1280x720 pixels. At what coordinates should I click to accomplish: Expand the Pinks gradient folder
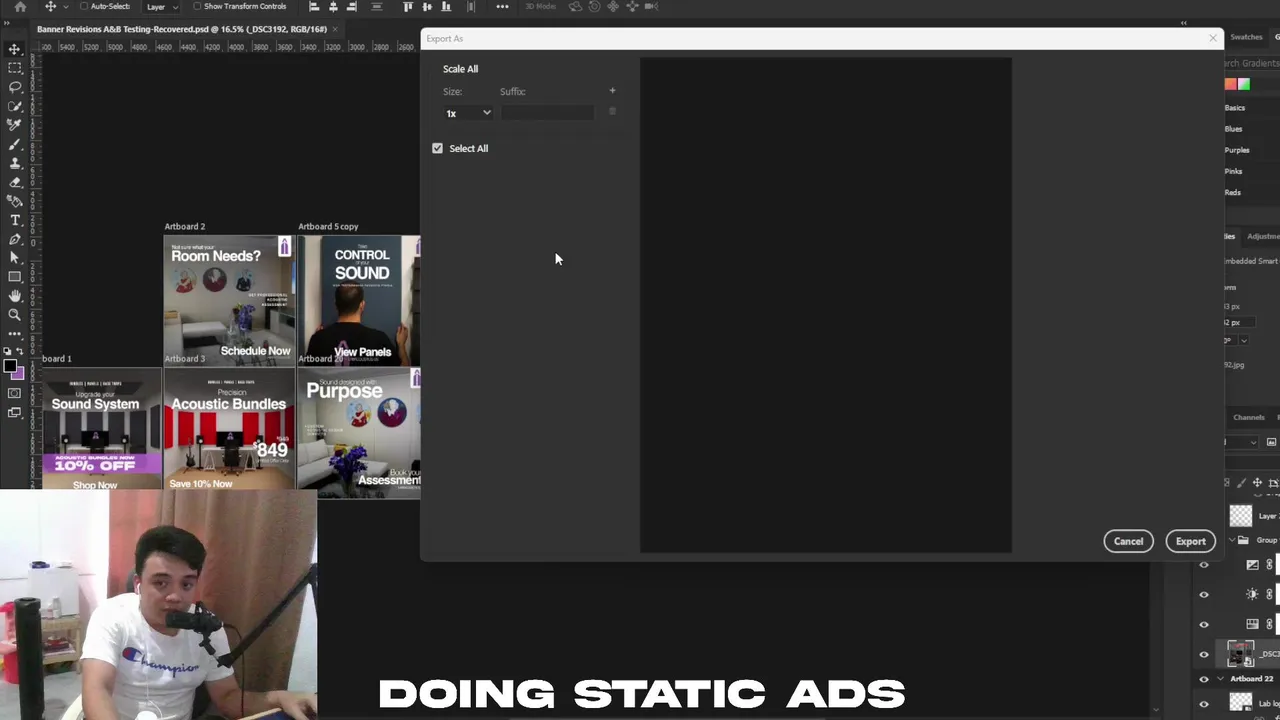coord(1233,171)
